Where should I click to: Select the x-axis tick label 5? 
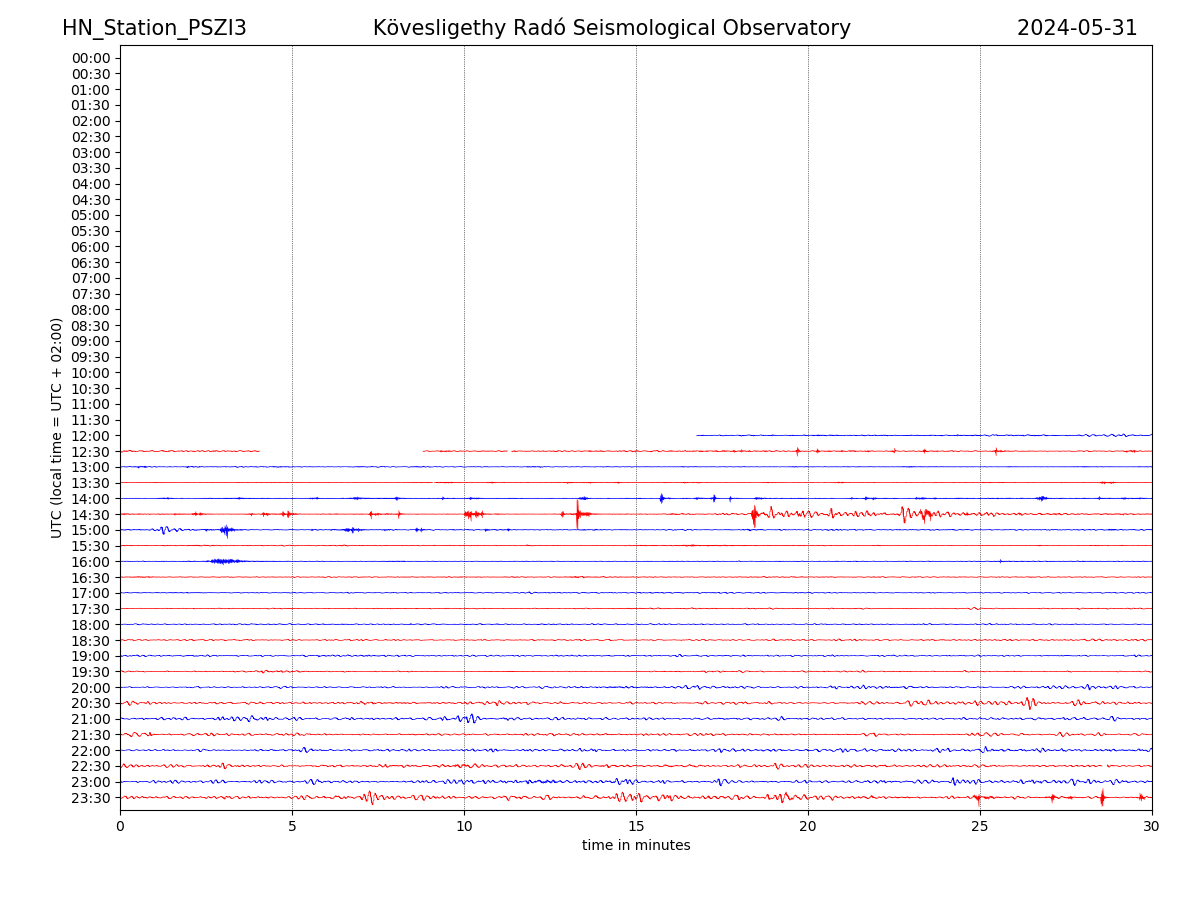click(x=292, y=826)
